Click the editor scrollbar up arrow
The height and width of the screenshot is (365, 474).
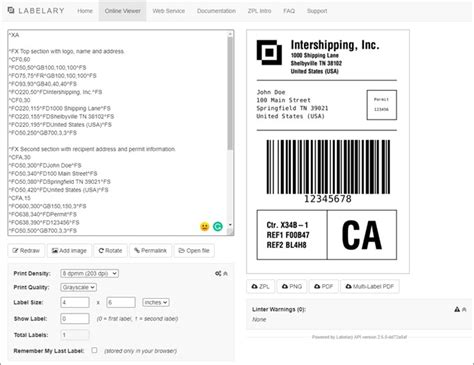tap(230, 34)
